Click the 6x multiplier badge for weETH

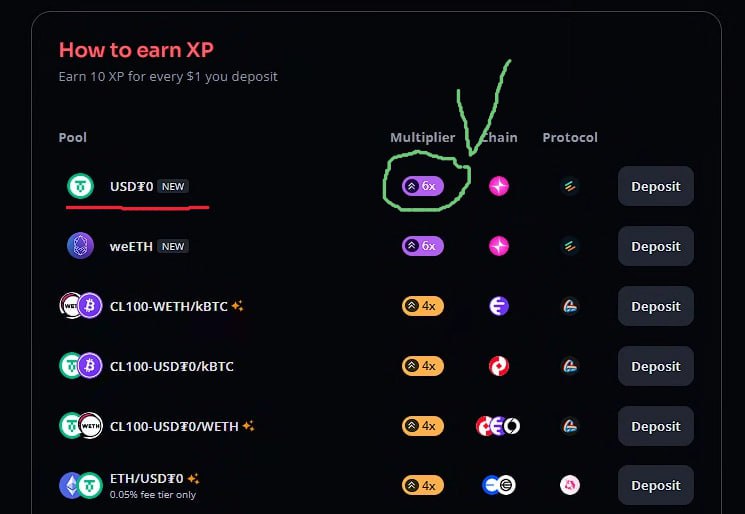[x=423, y=246]
